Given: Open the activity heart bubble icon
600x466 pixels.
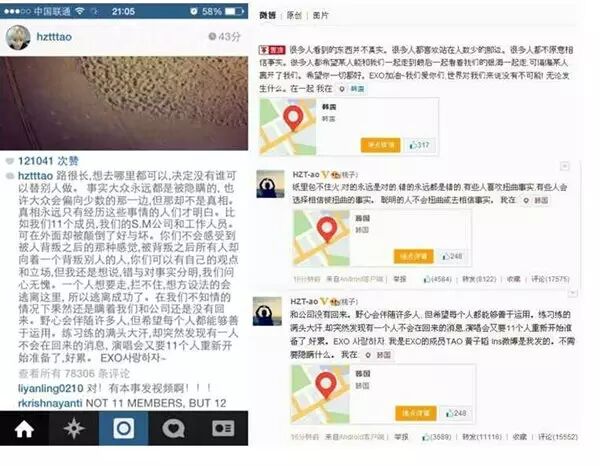Looking at the screenshot, I should click(173, 429).
